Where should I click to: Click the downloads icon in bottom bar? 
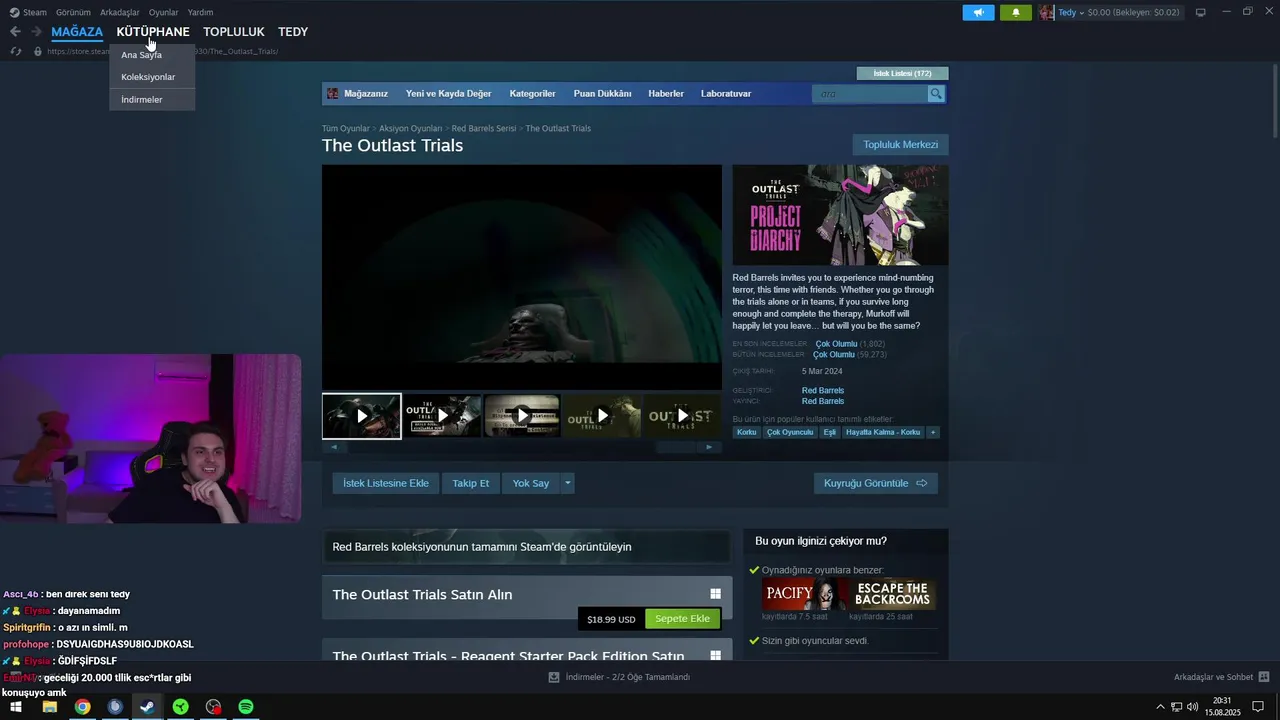(554, 677)
